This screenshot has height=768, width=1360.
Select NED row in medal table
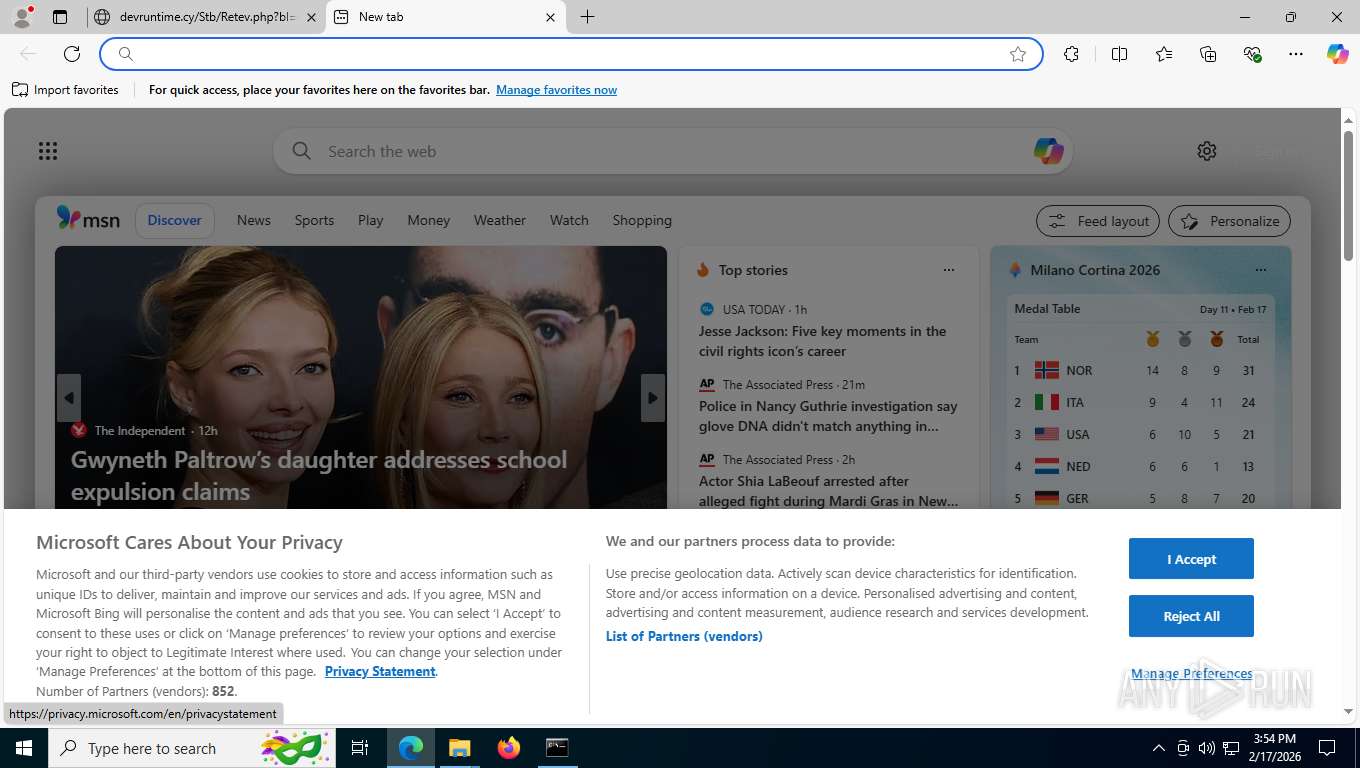[1141, 466]
